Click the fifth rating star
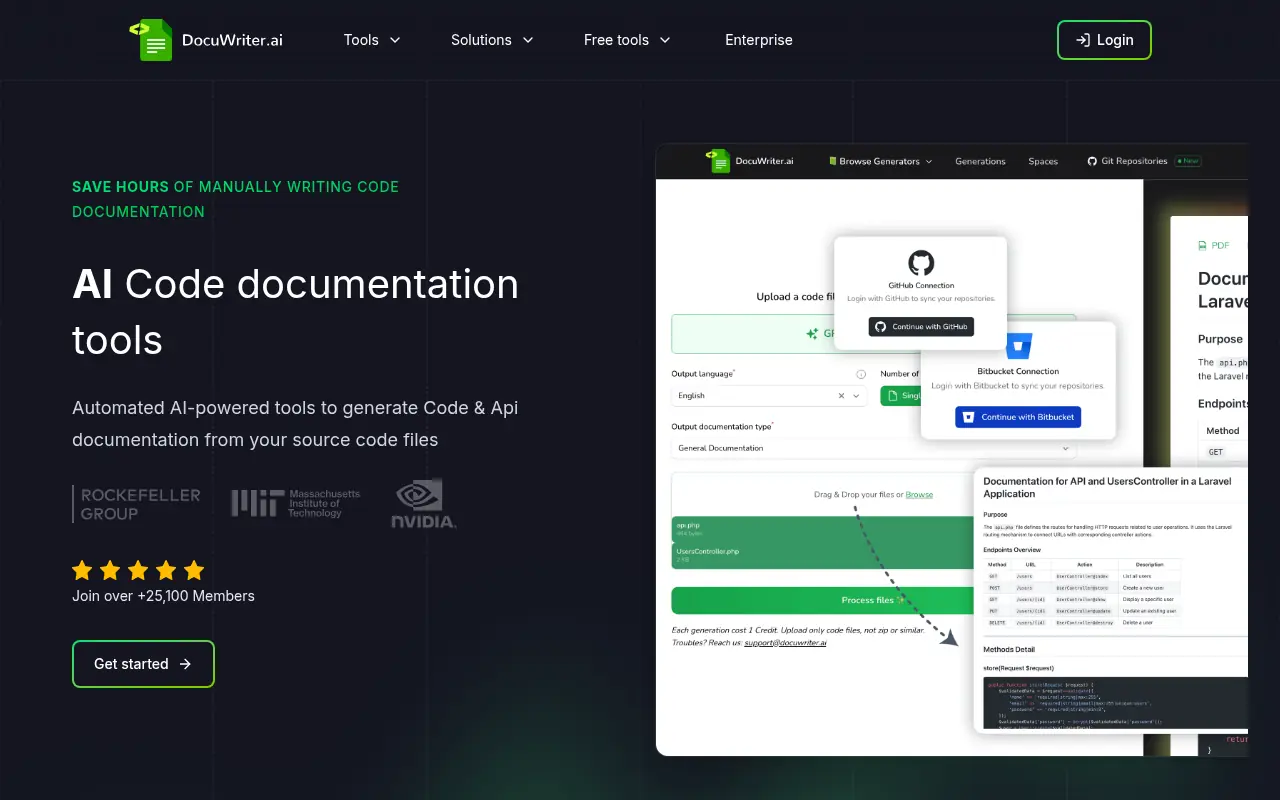 click(193, 570)
